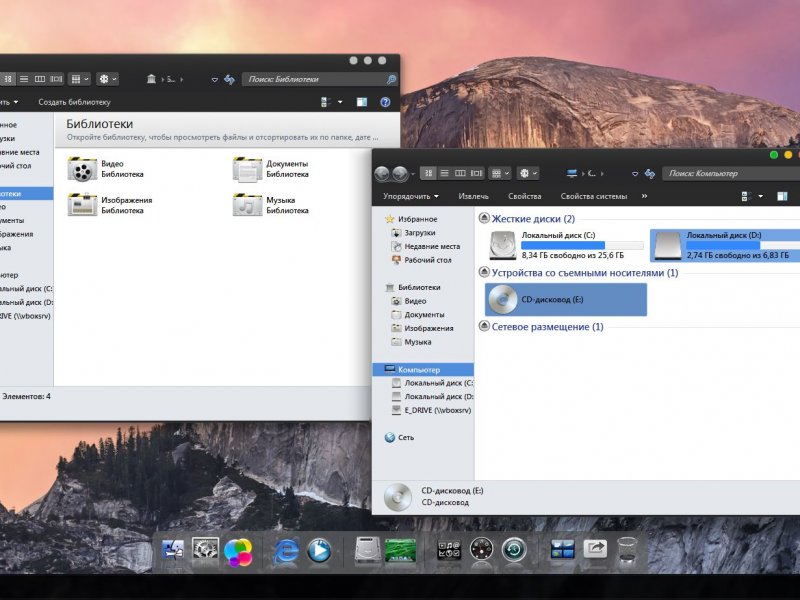Open the Упорядочить menu
This screenshot has width=800, height=600.
pos(411,196)
